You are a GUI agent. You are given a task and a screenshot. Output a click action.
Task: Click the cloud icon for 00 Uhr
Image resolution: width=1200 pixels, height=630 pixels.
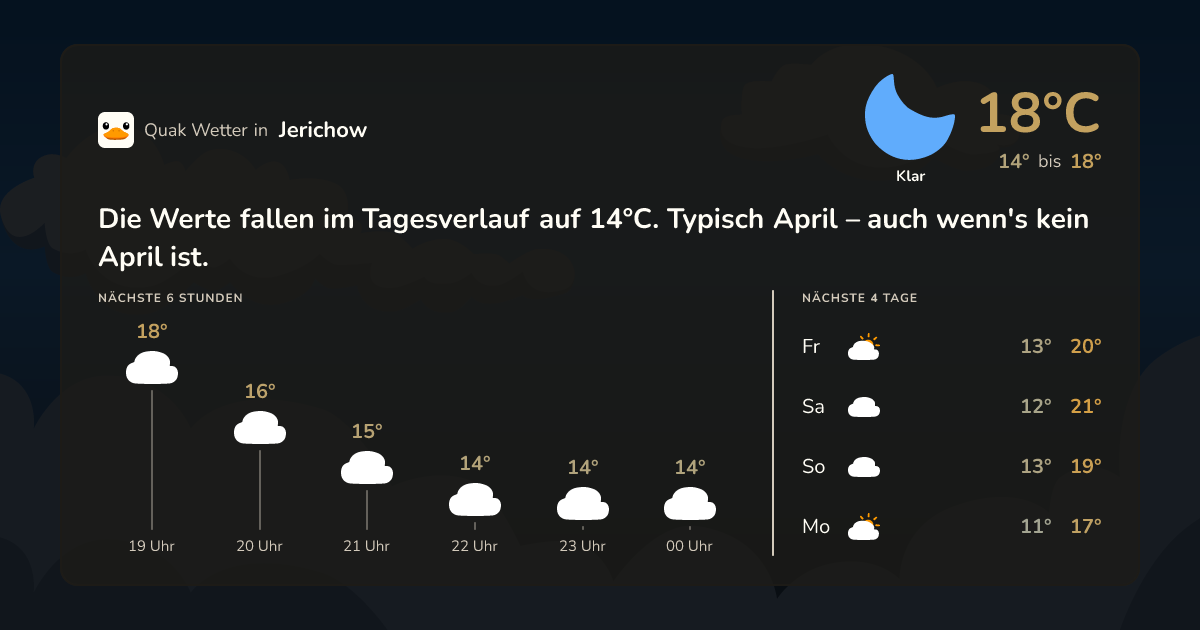(690, 504)
